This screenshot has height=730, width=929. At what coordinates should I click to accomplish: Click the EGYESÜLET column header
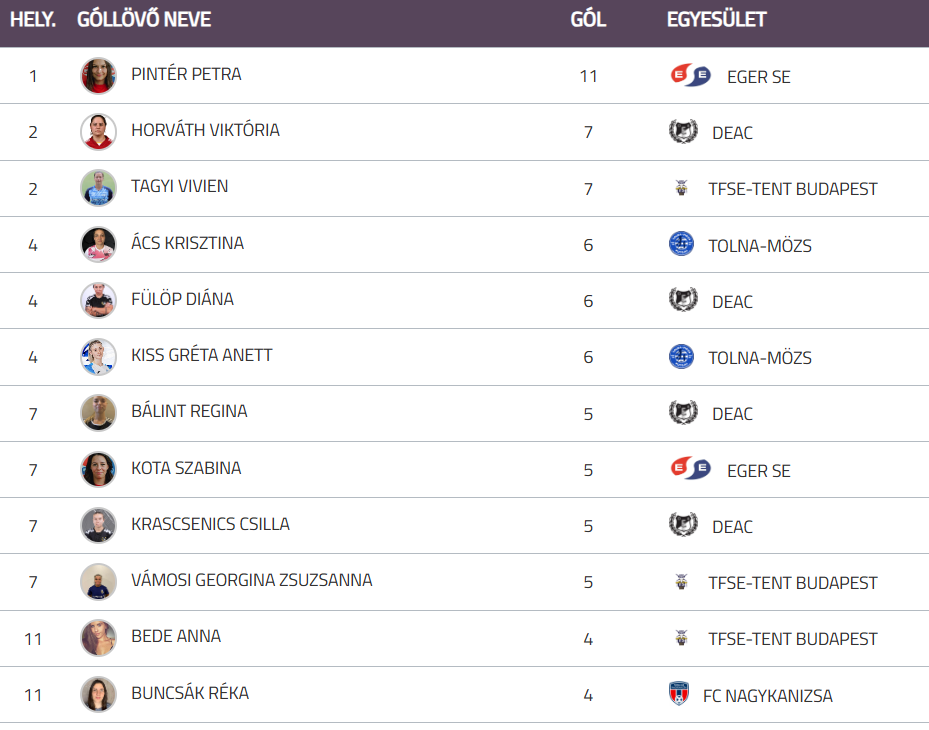[716, 19]
